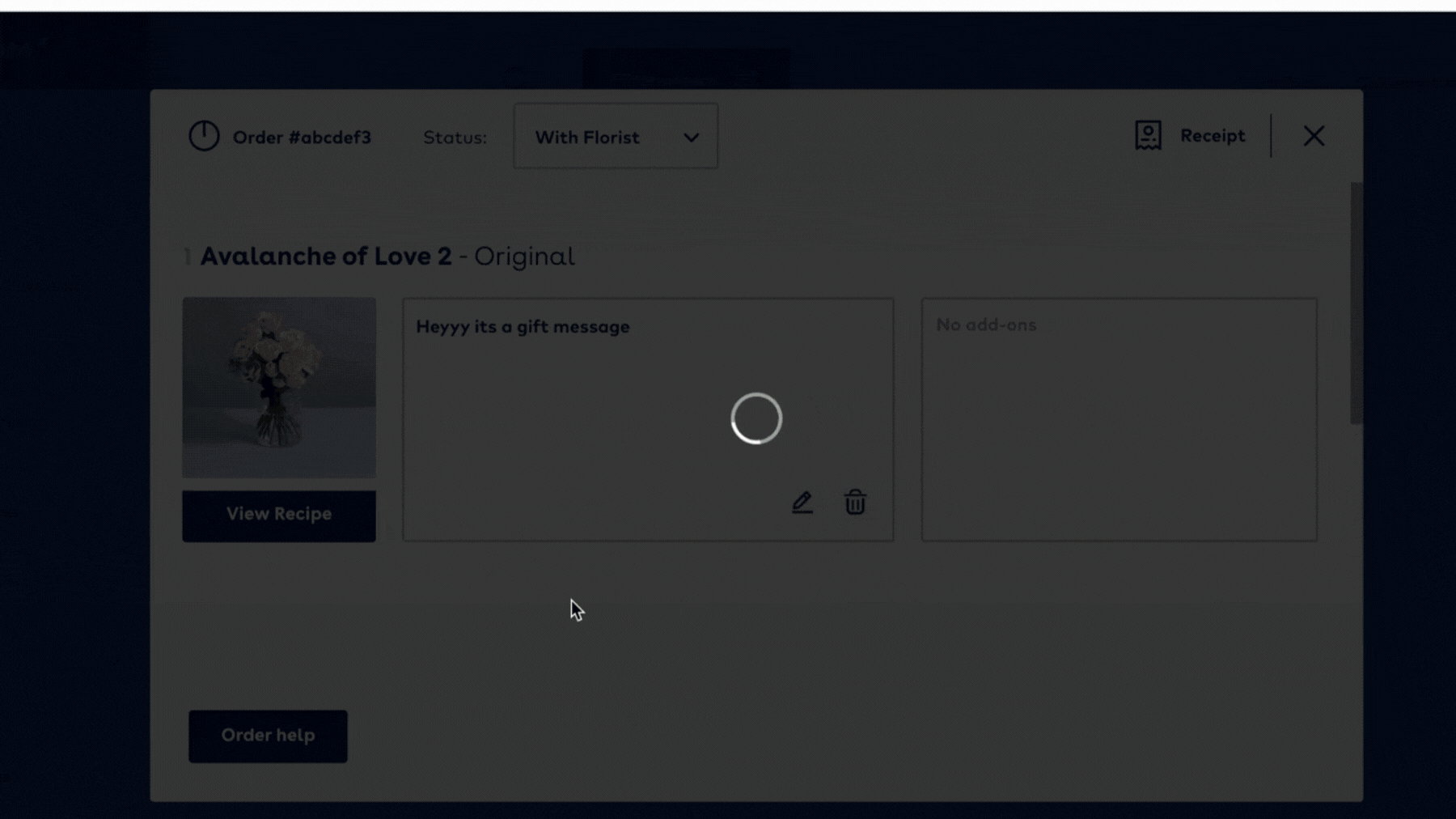Click the clock icon beside the order number

204,136
